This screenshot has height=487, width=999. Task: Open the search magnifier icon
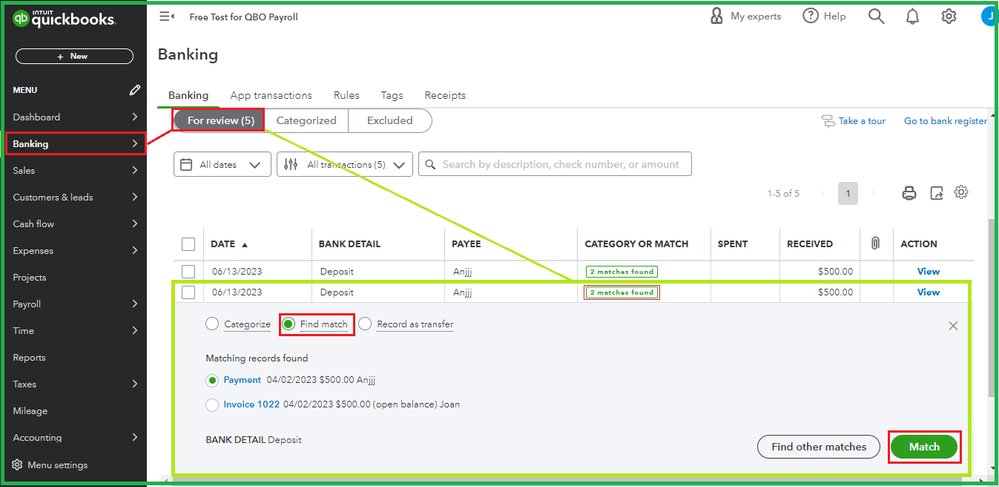click(877, 17)
